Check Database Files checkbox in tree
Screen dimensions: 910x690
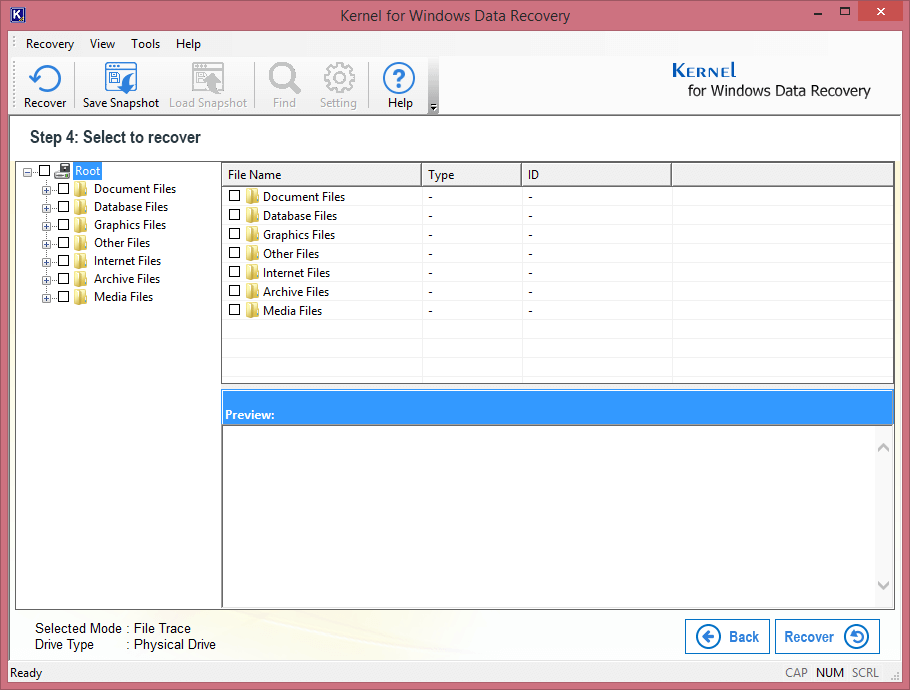coord(64,207)
